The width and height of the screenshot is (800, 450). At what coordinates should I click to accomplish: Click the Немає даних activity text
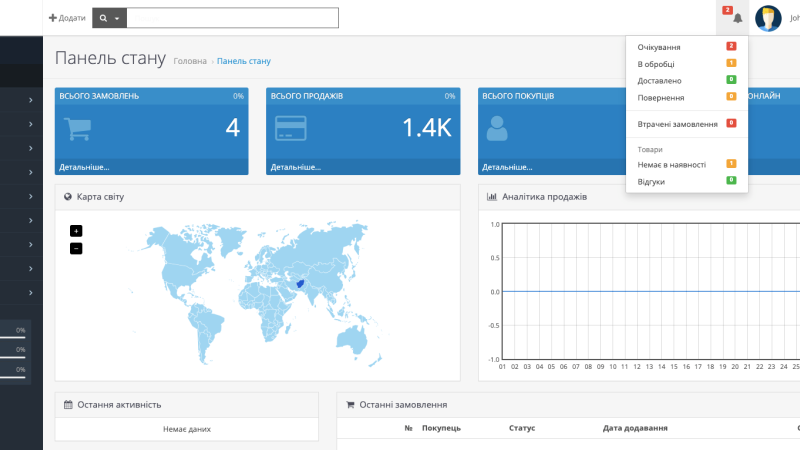point(187,429)
